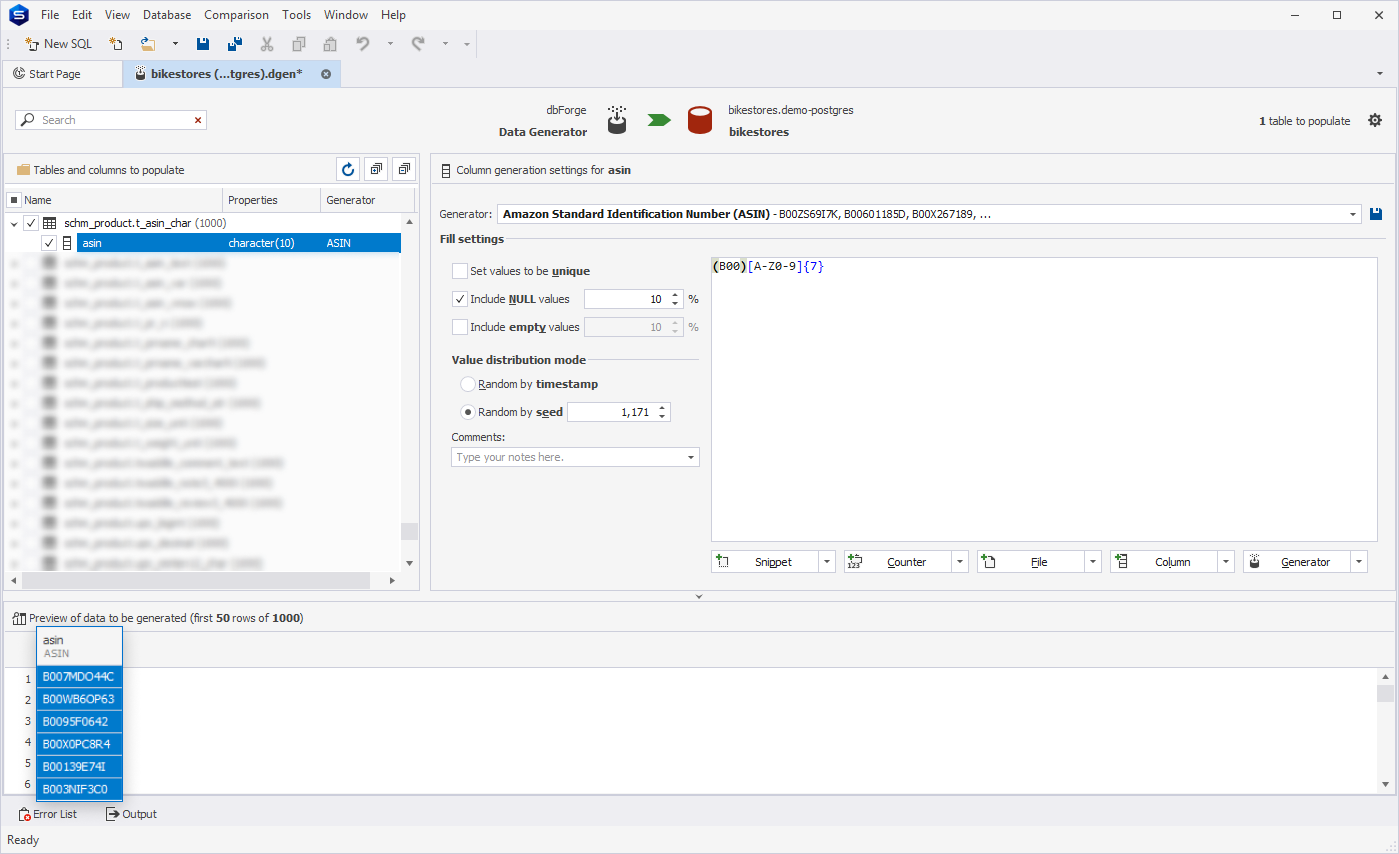Image resolution: width=1399 pixels, height=854 pixels.
Task: Open the Redo history dropdown arrow
Action: pos(445,44)
